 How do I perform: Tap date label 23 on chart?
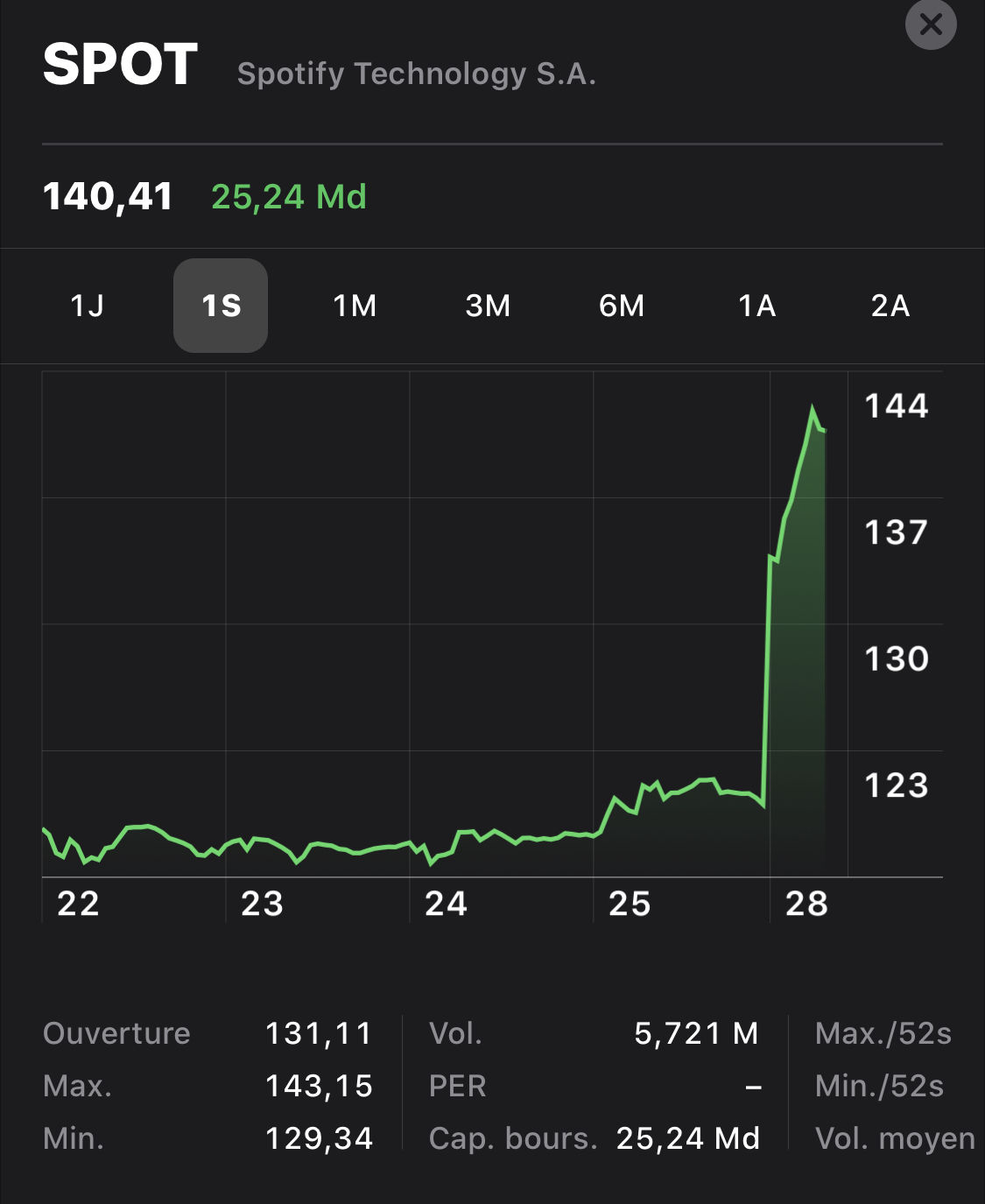click(x=262, y=904)
